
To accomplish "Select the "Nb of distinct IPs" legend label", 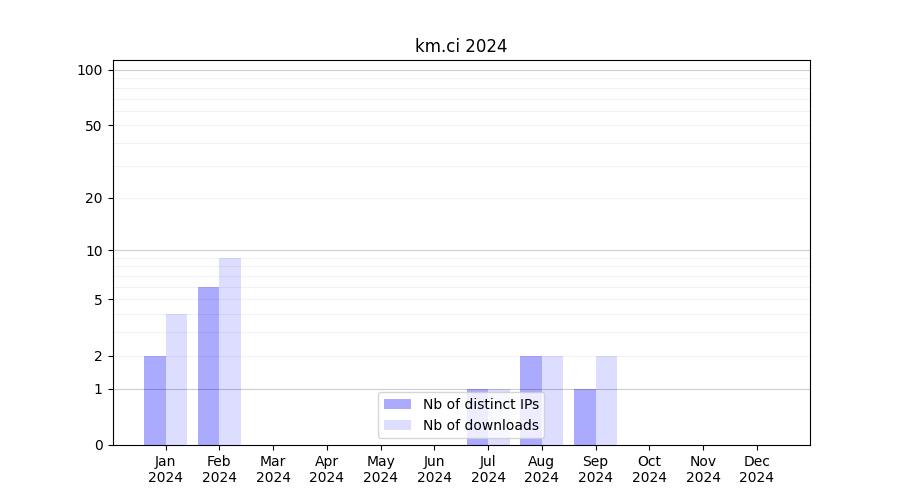I will (480, 404).
